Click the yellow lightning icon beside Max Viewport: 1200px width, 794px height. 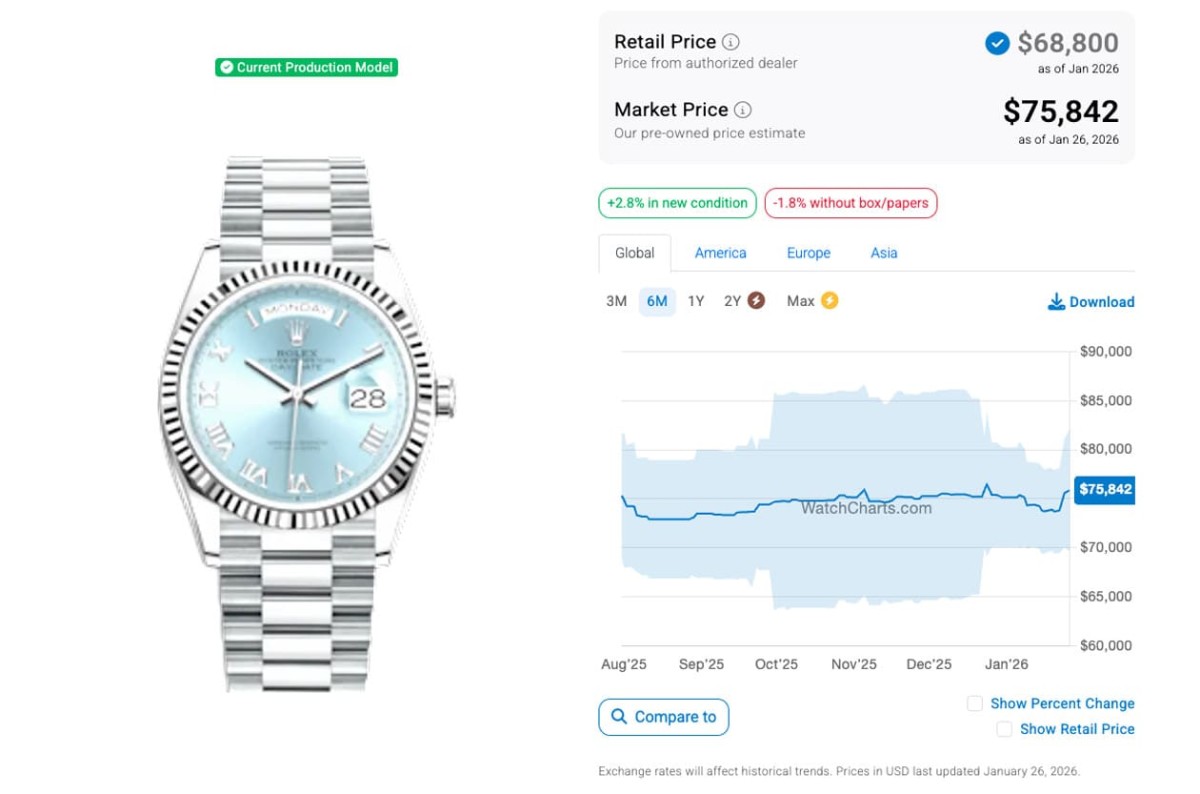tap(829, 300)
